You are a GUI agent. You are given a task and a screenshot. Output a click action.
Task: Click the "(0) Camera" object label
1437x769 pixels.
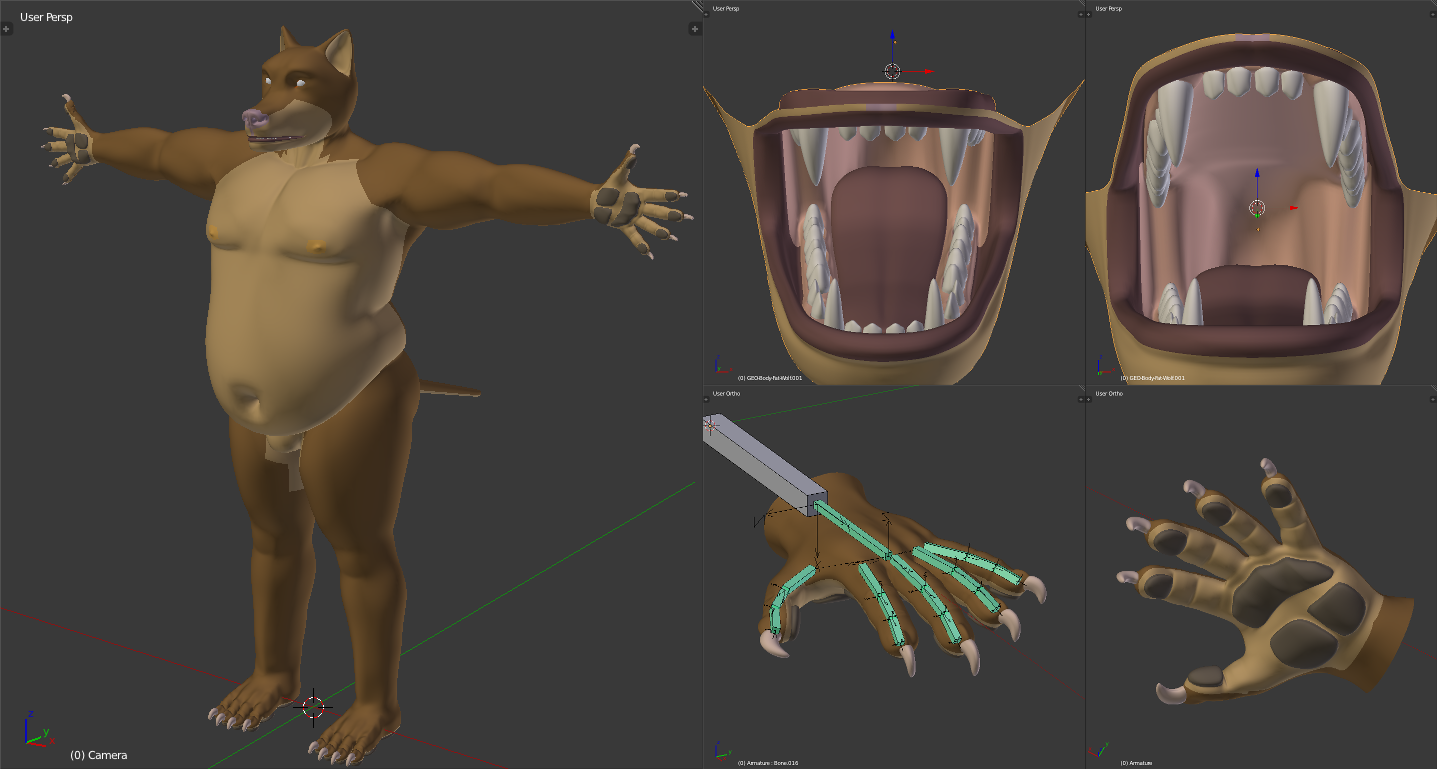coord(98,755)
